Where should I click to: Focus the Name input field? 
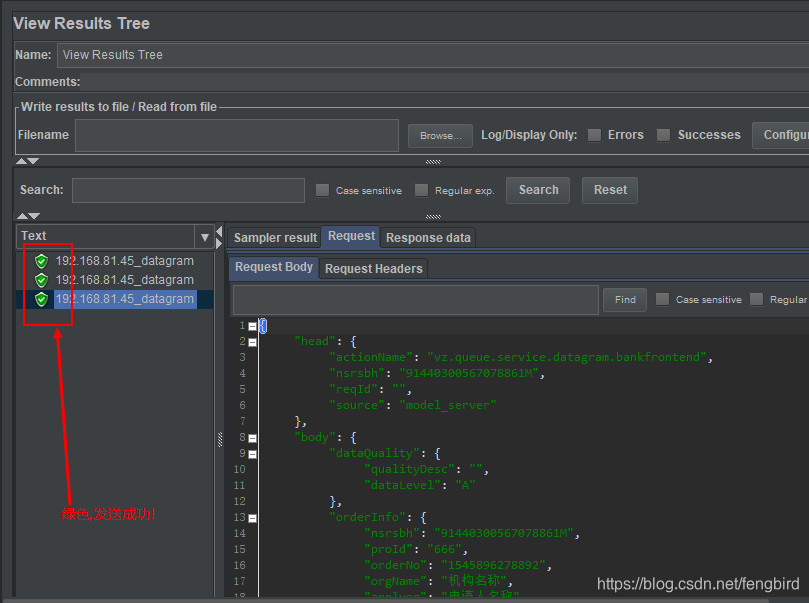(x=433, y=55)
